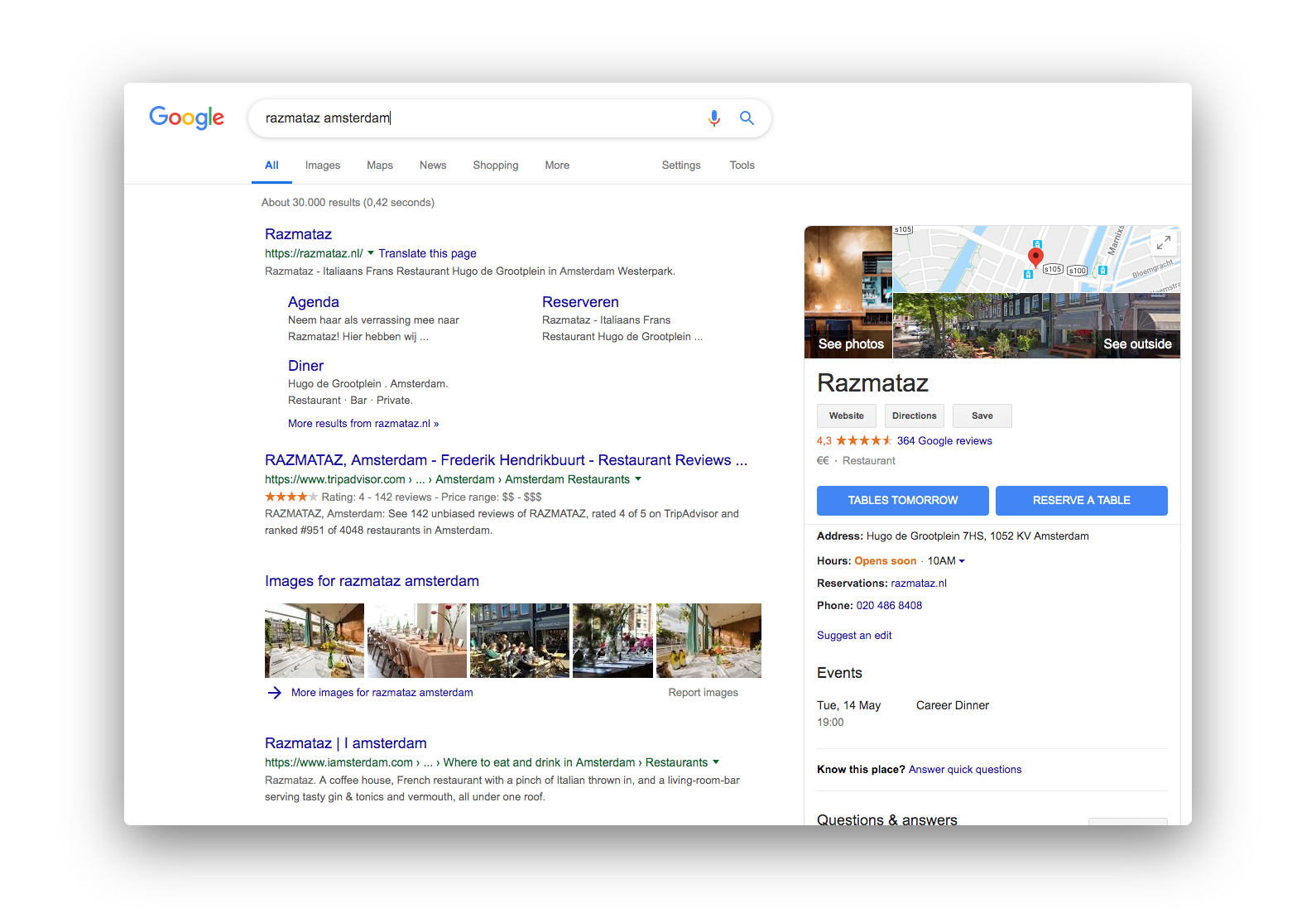Click More images for razmataz amsterdam
Image resolution: width=1316 pixels, height=908 pixels.
(x=382, y=693)
